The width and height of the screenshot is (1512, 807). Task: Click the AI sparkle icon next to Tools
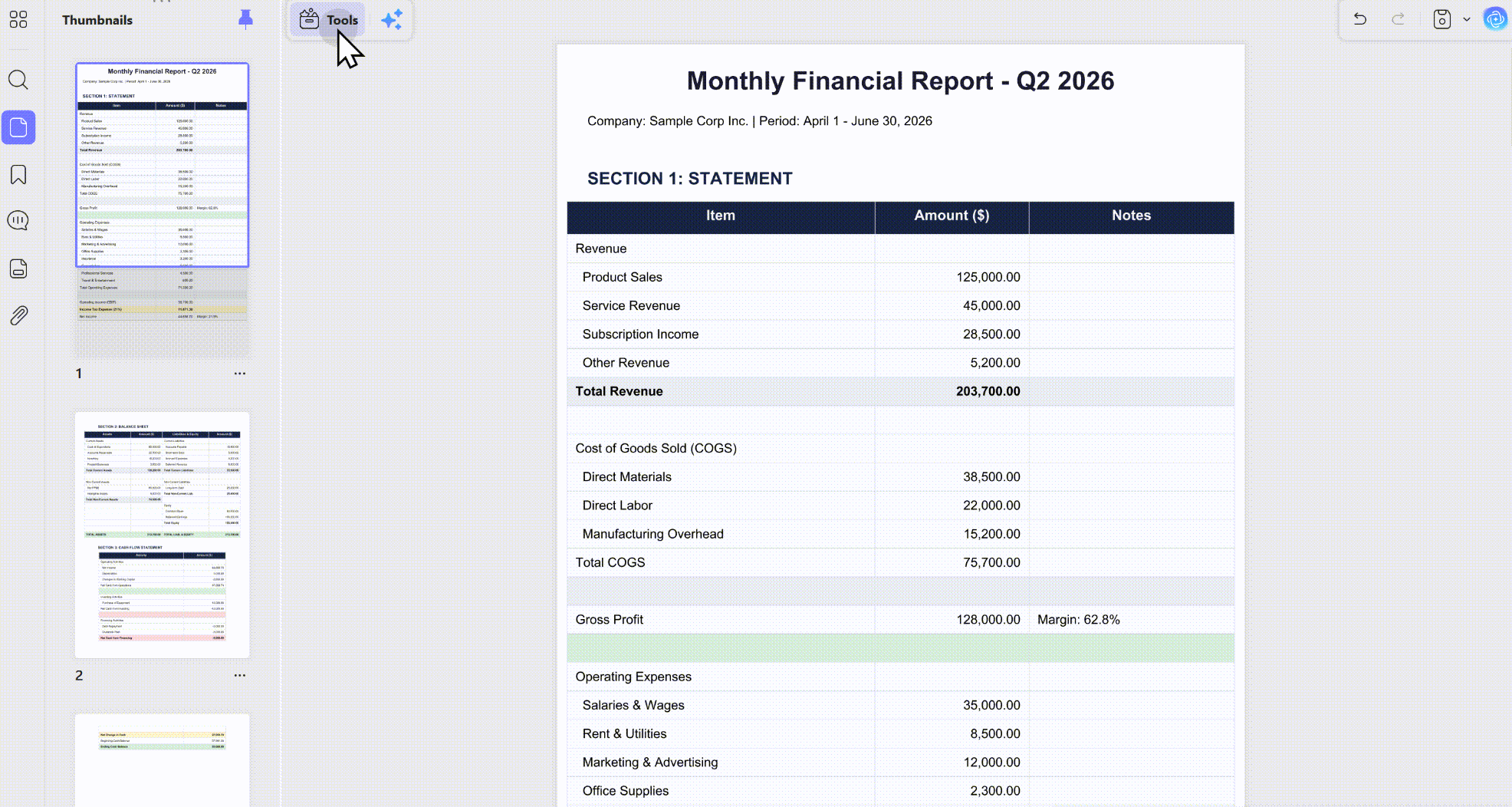click(x=392, y=20)
